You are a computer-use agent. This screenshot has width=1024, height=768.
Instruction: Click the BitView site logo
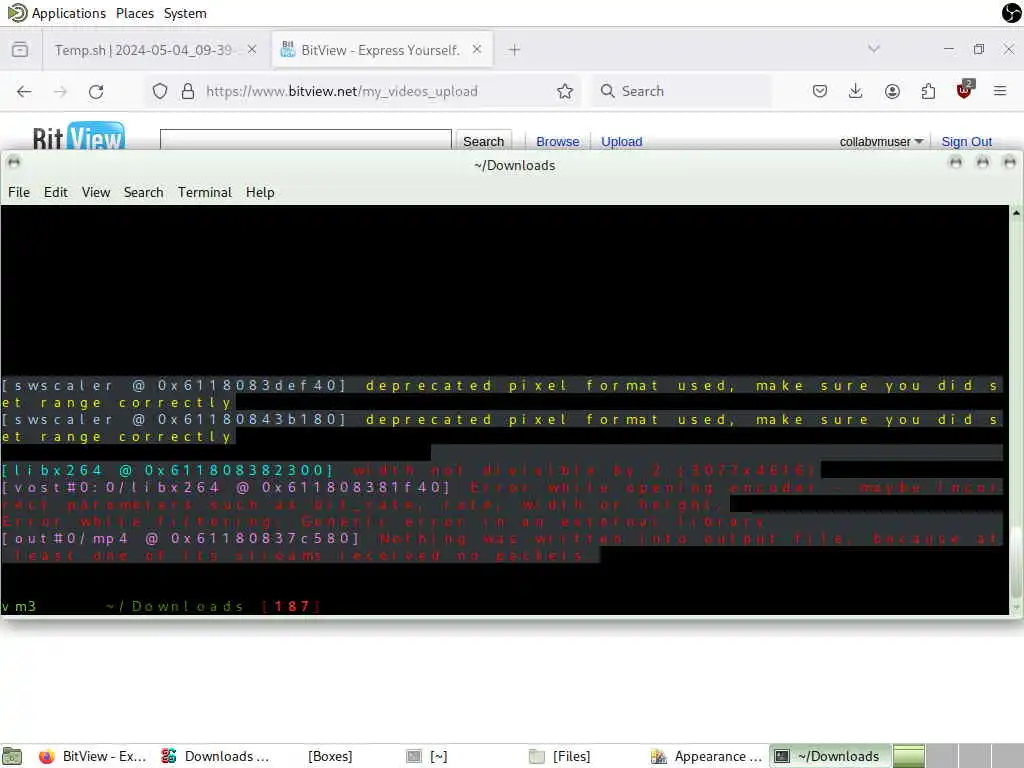(x=78, y=136)
